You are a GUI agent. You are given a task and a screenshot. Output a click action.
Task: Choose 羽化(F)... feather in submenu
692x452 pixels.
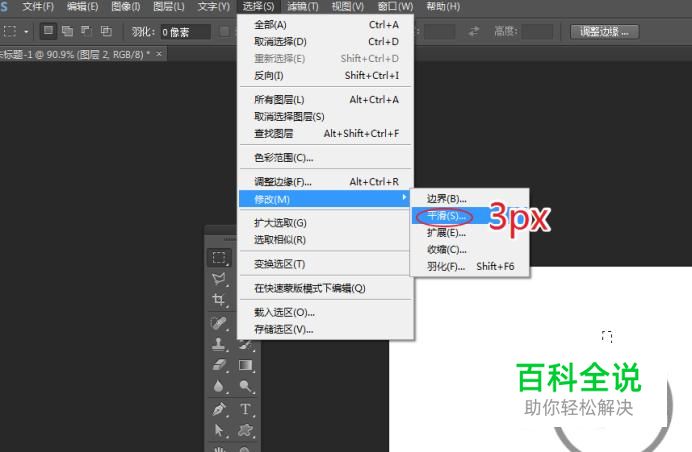pyautogui.click(x=470, y=266)
